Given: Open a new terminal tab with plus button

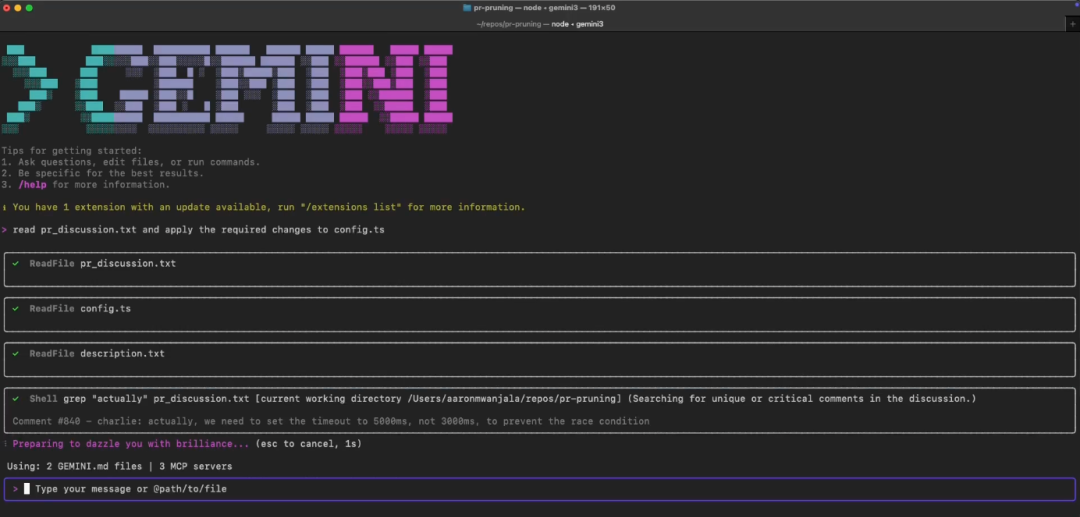Looking at the screenshot, I should [x=1071, y=23].
